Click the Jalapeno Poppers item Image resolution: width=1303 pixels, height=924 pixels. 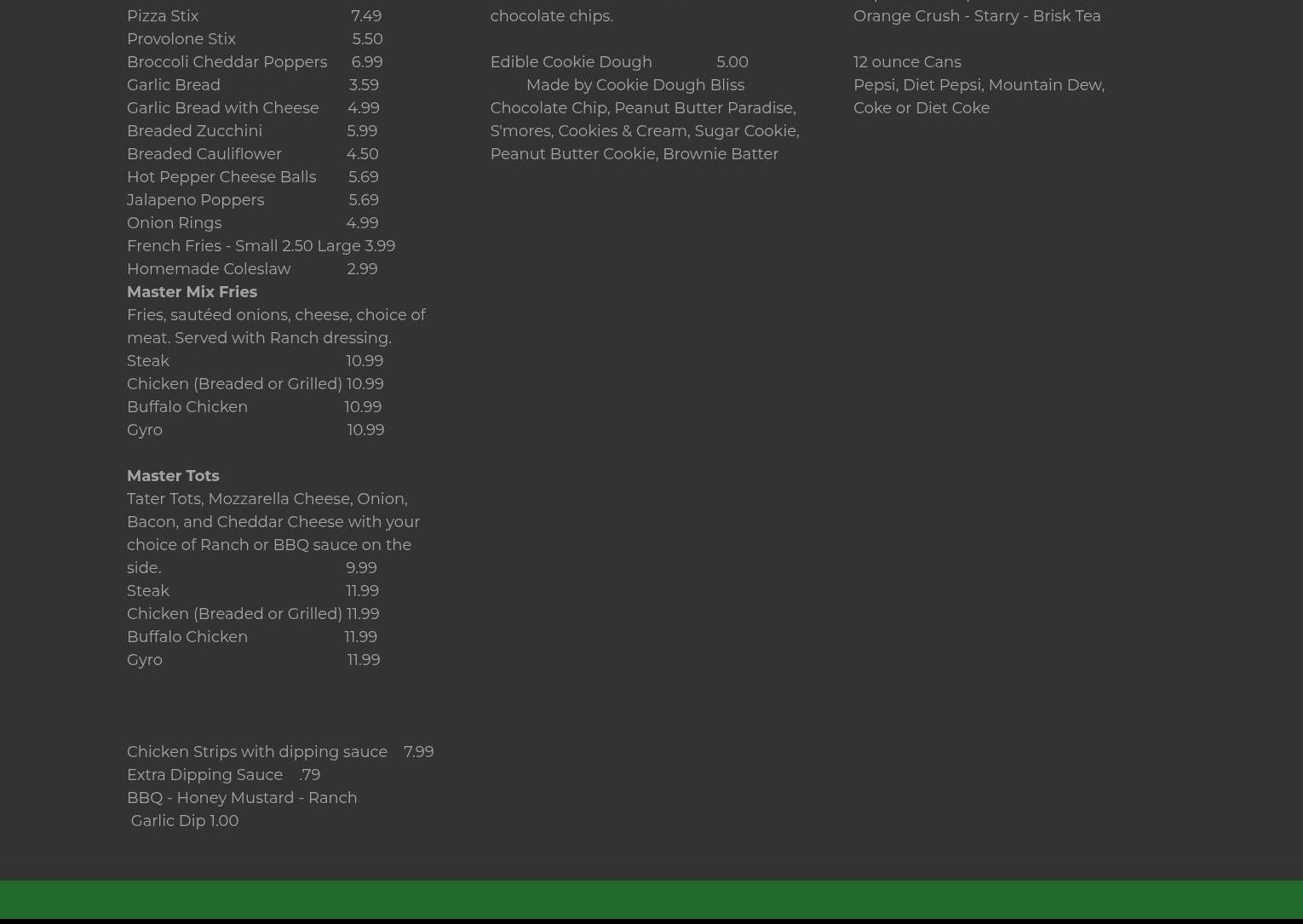195,200
